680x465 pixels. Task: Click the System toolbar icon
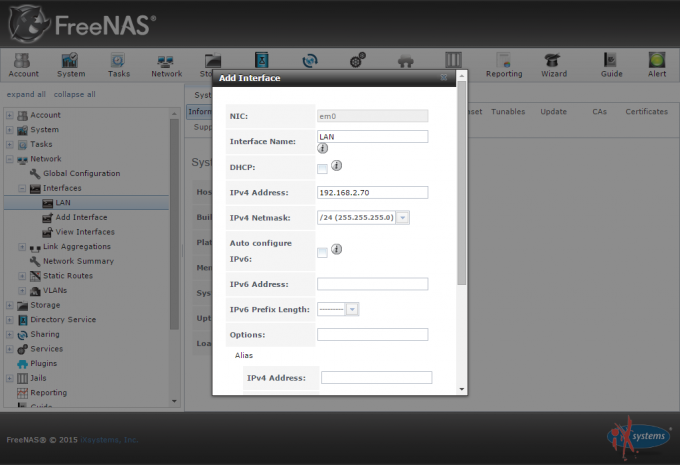71,64
